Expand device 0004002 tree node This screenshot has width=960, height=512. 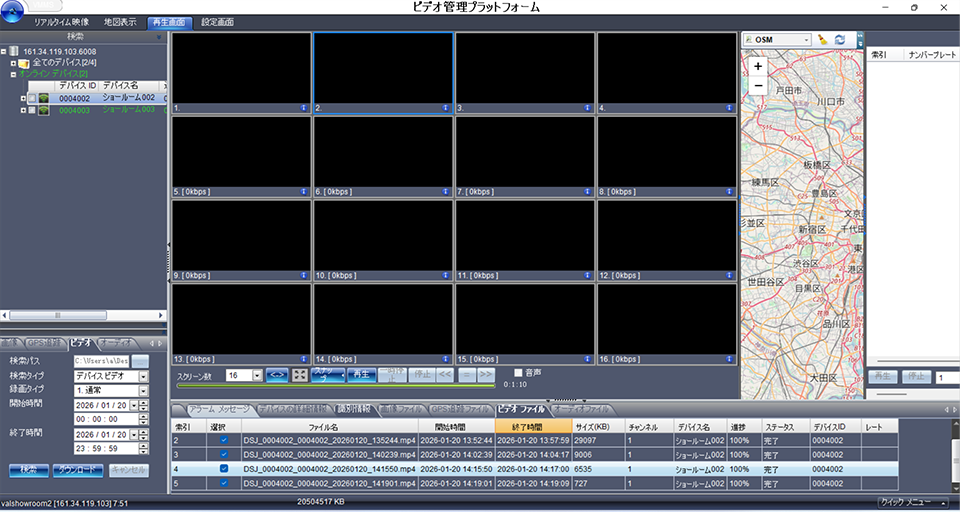[x=23, y=98]
